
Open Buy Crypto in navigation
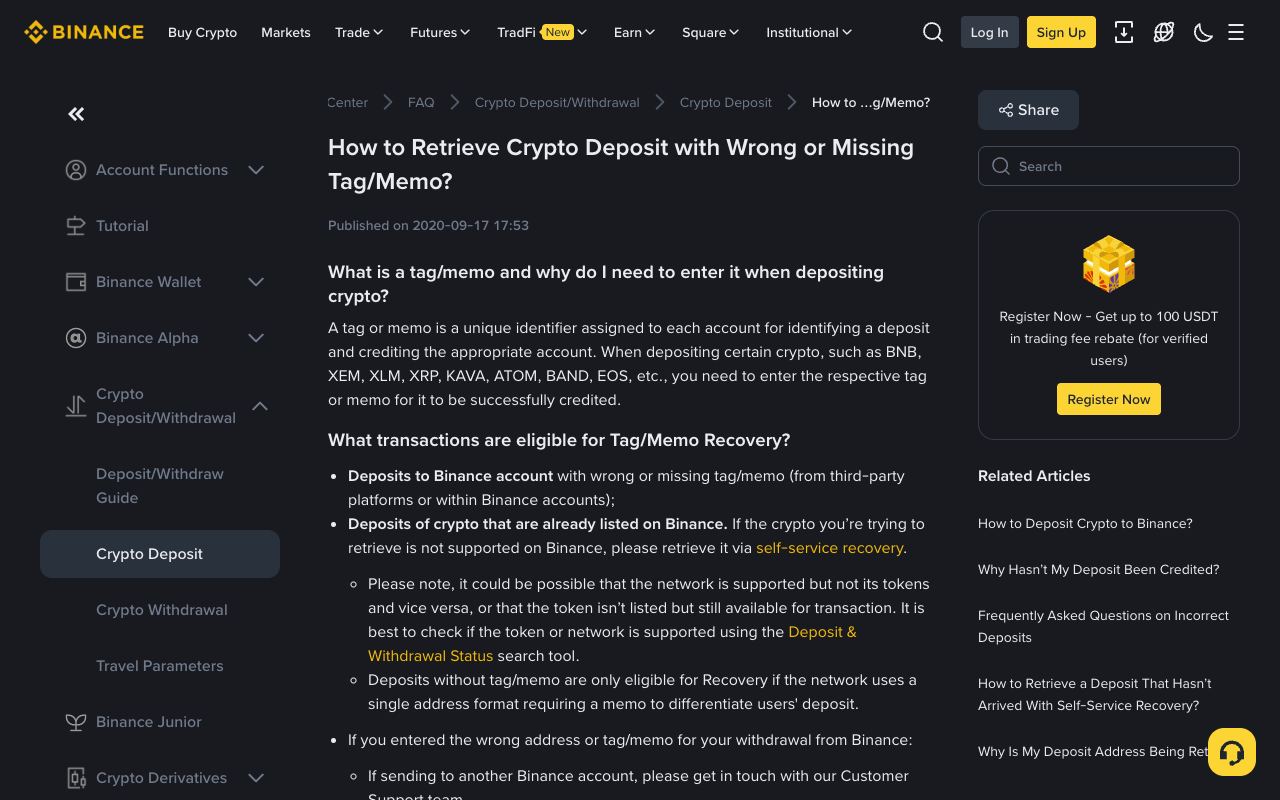[x=202, y=32]
